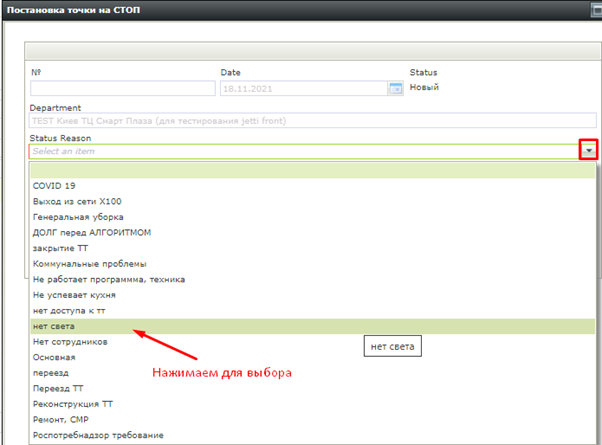
Task: Choose highlighted "нет света" option
Action: tap(313, 326)
